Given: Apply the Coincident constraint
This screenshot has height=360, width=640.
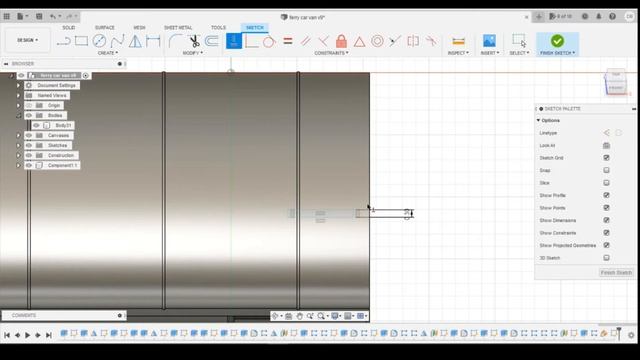Looking at the screenshot, I should (252, 41).
